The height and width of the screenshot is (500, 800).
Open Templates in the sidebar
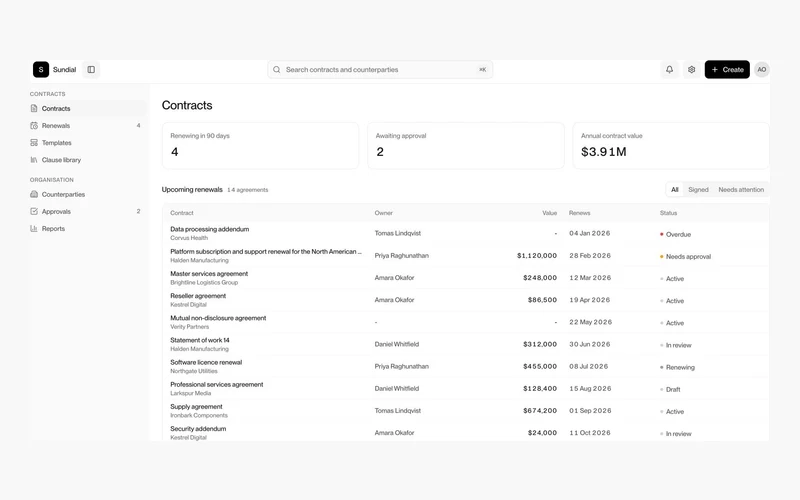point(87,143)
